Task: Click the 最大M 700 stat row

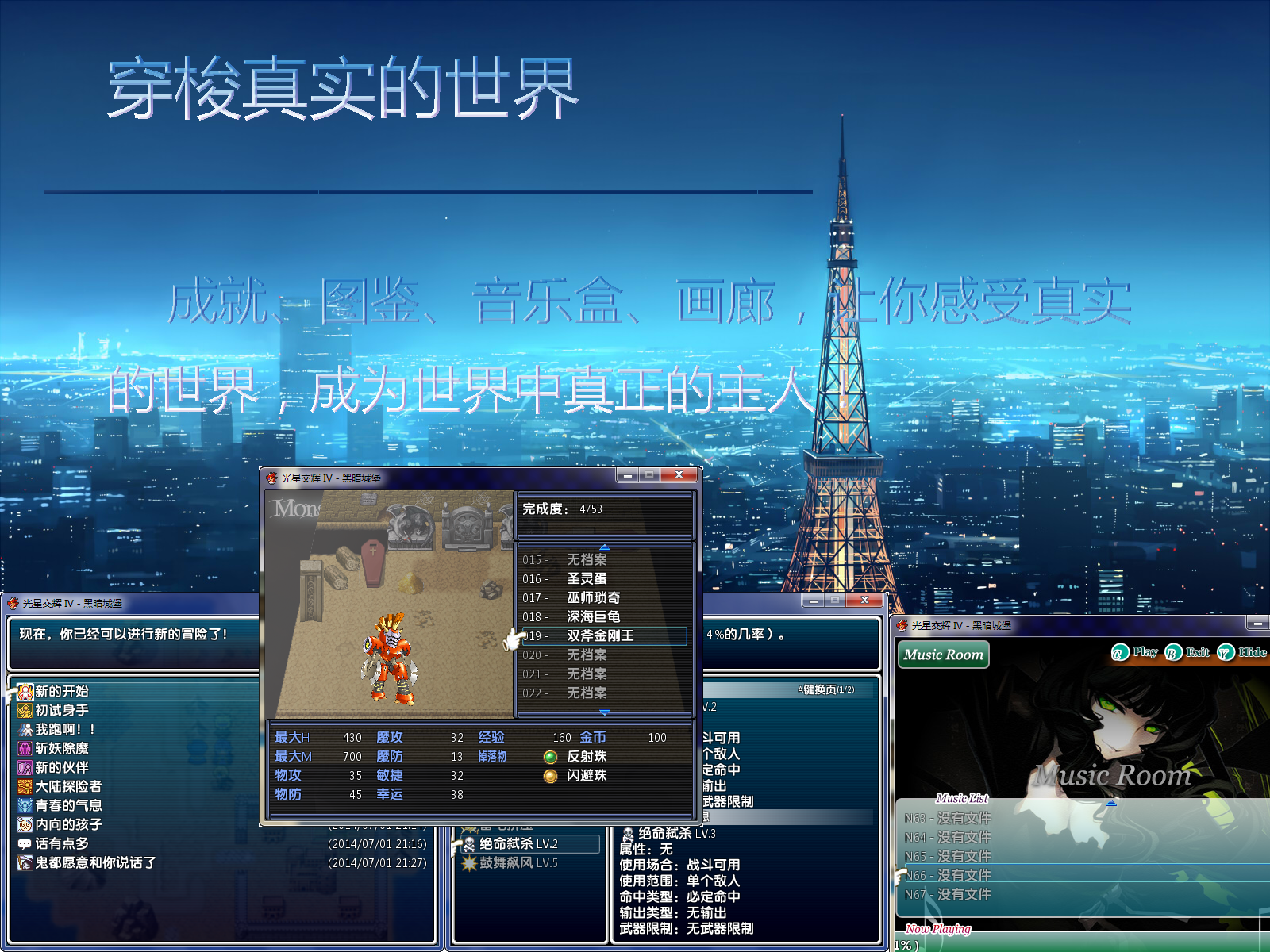Action: point(318,757)
